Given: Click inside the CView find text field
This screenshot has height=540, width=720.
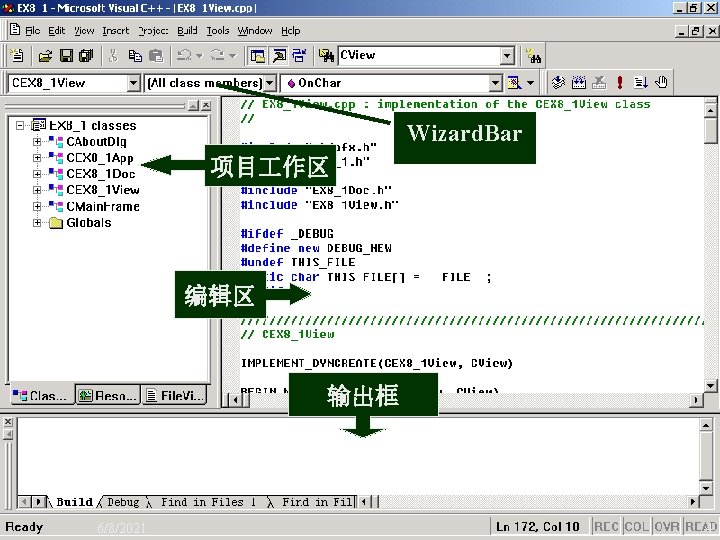Looking at the screenshot, I should click(419, 56).
